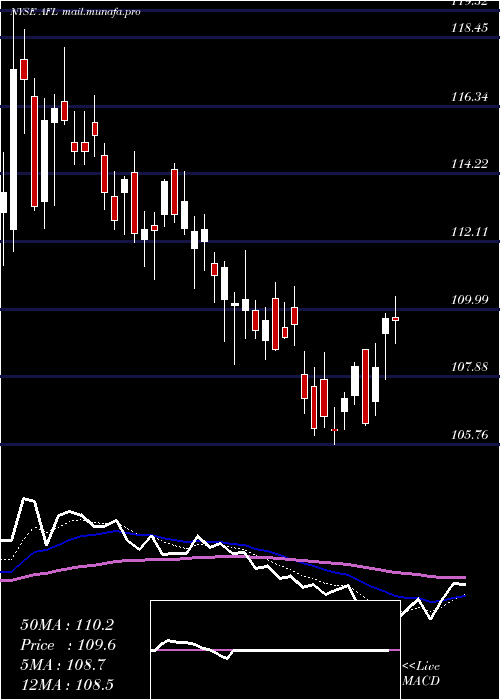500x700 pixels.
Task: Click the '50MA : 110.2' readout
Action: pos(67,625)
